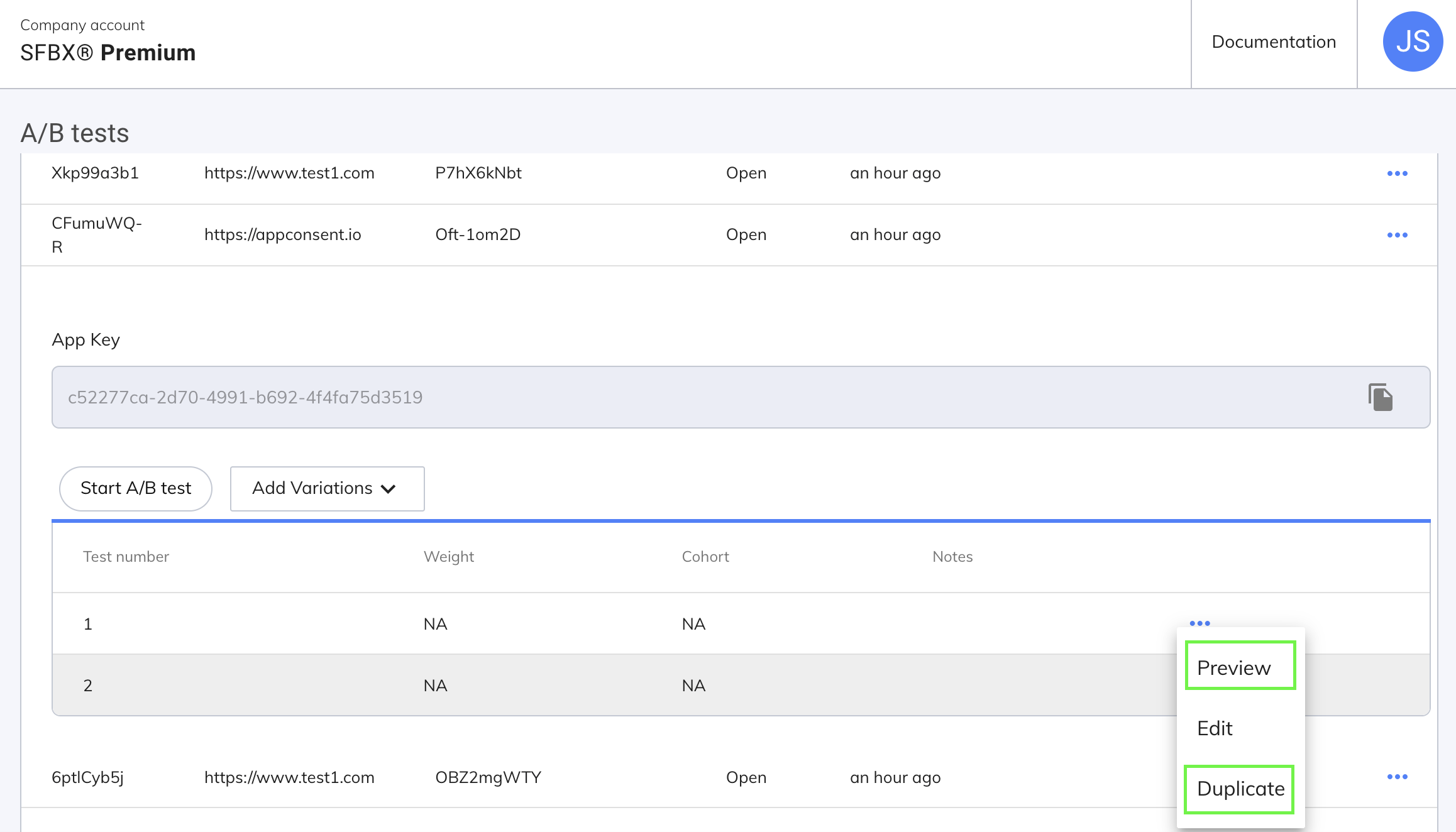Expand the Xkp99a3b1 test row
The height and width of the screenshot is (832, 1456).
(95, 173)
